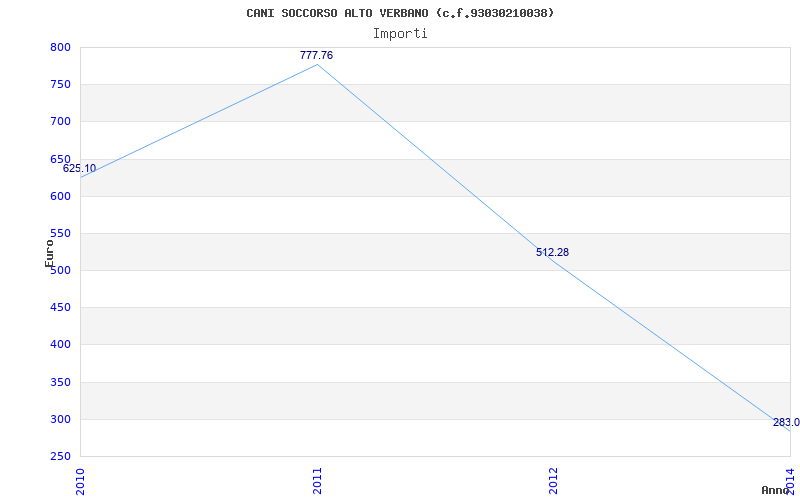Click the 700 y-axis tick label
800x500 pixels.
point(60,122)
